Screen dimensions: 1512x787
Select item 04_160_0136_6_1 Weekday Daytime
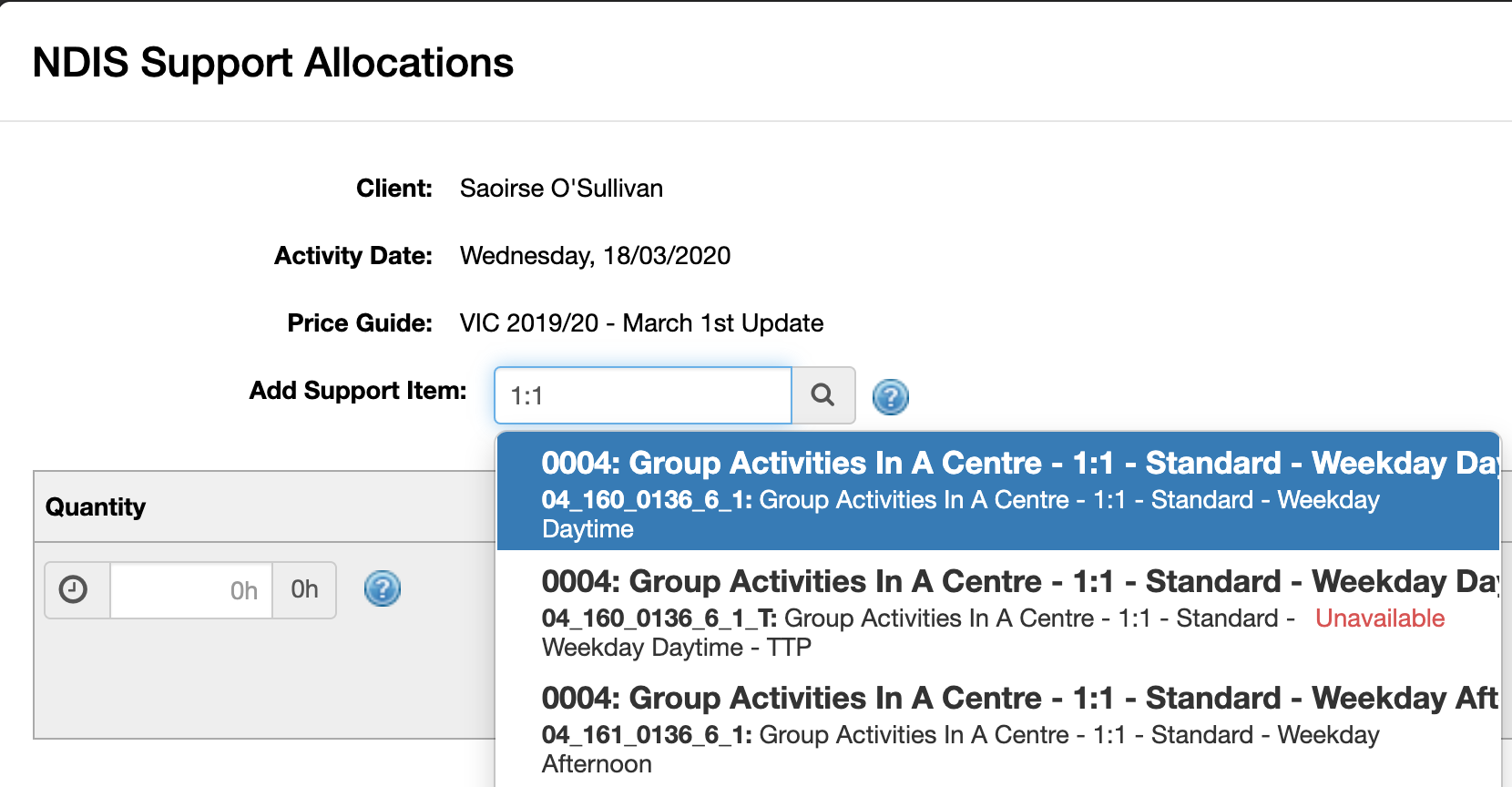click(x=998, y=492)
